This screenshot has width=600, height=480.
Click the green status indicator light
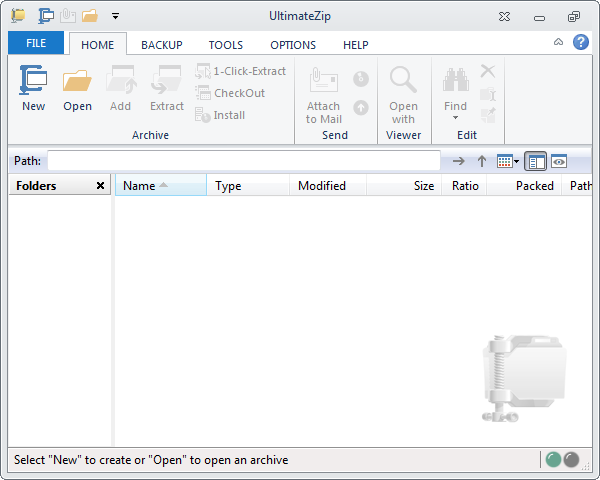tap(552, 460)
